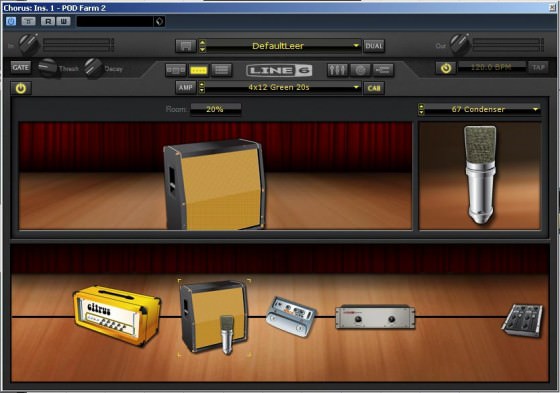The width and height of the screenshot is (560, 393).
Task: Click the host bar button left of R
Action: (29, 21)
